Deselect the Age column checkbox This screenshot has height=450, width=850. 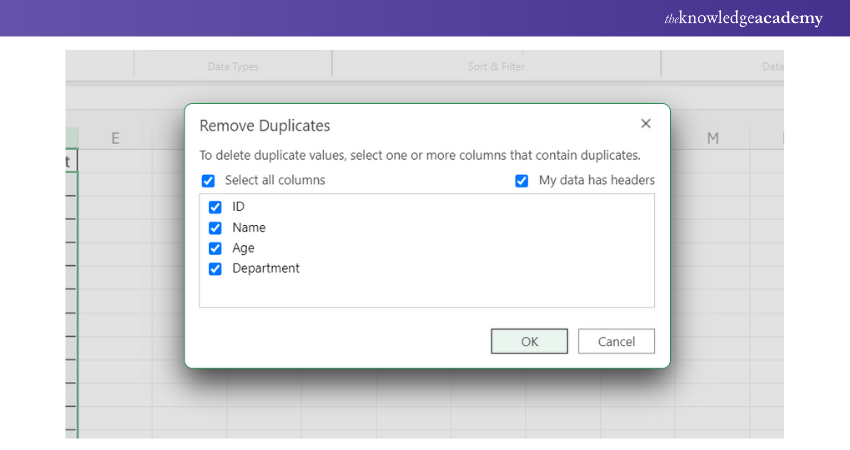[x=215, y=248]
